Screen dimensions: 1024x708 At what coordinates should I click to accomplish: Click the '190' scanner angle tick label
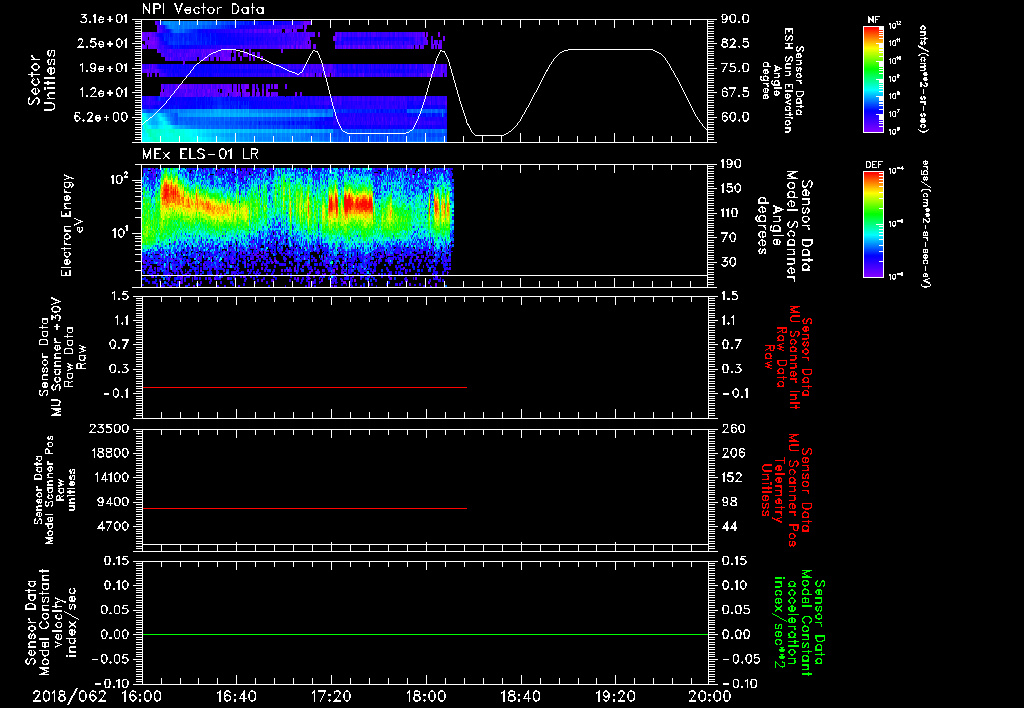coord(731,164)
